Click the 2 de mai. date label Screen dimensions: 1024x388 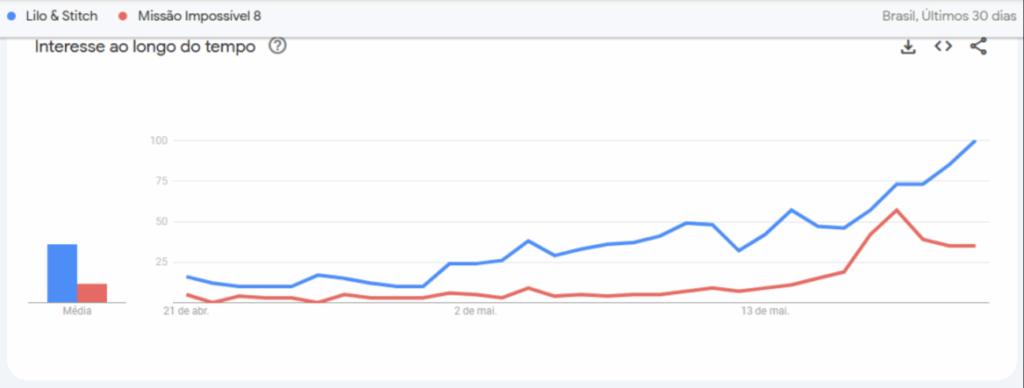click(475, 312)
